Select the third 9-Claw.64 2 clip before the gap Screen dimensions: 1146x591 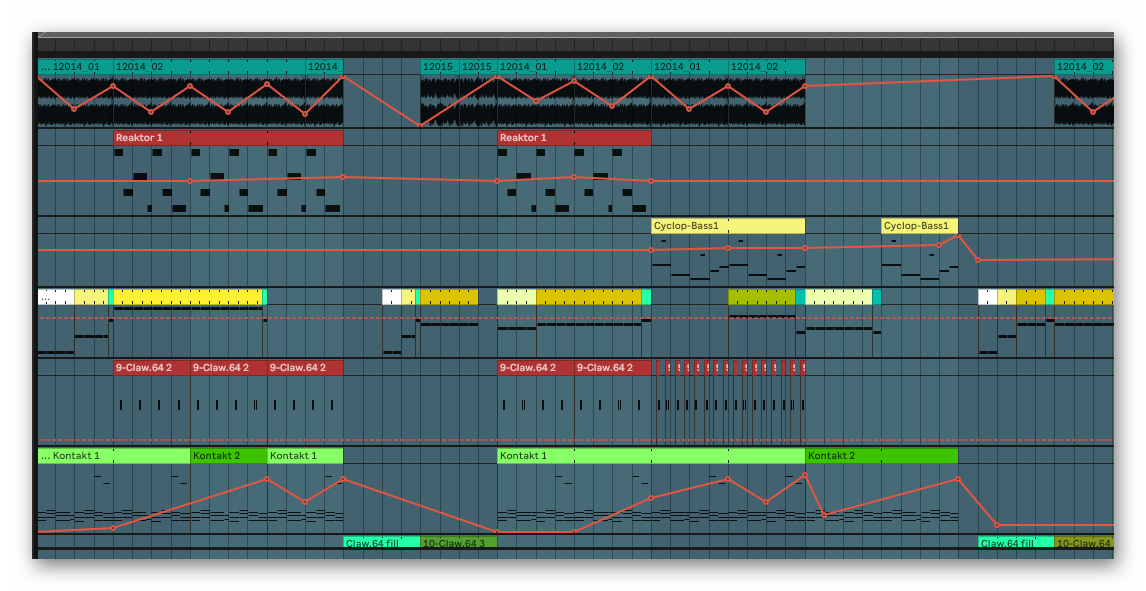305,367
